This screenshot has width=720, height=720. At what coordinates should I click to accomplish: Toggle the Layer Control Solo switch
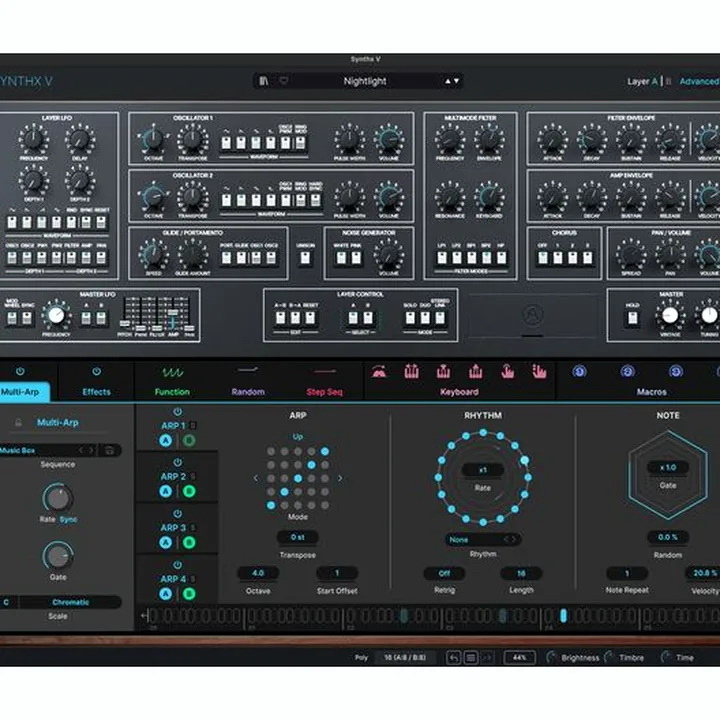point(410,317)
